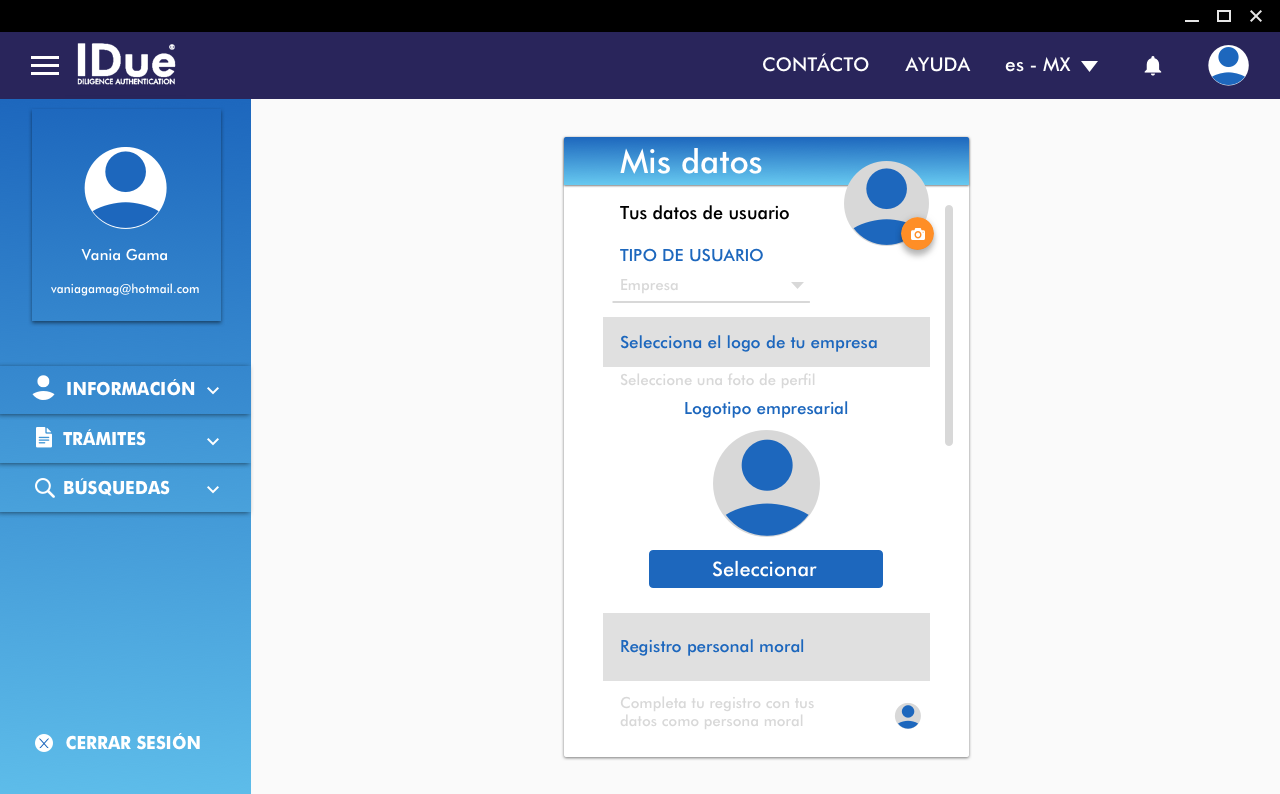Go to Contacto in top navigation
The image size is (1280, 794).
815,65
